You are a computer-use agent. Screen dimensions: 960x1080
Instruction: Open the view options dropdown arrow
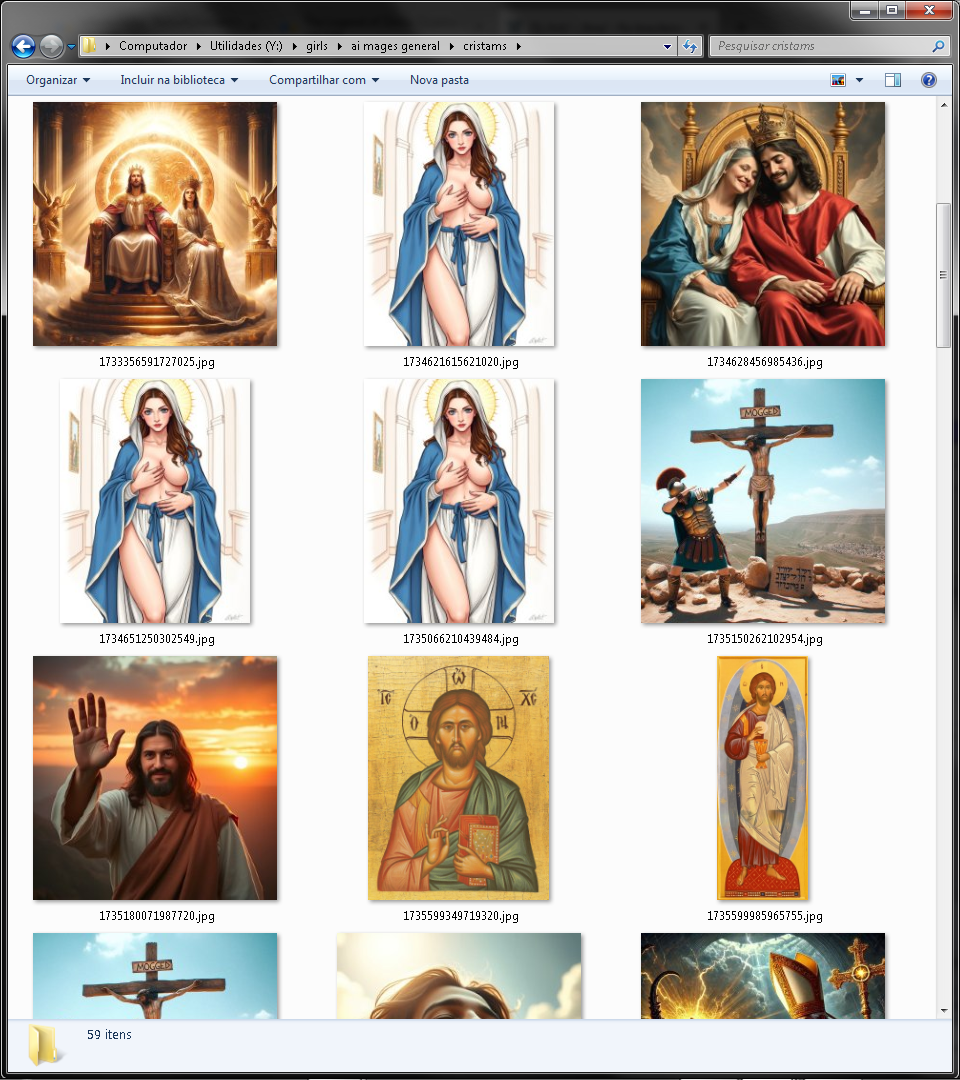click(x=859, y=80)
